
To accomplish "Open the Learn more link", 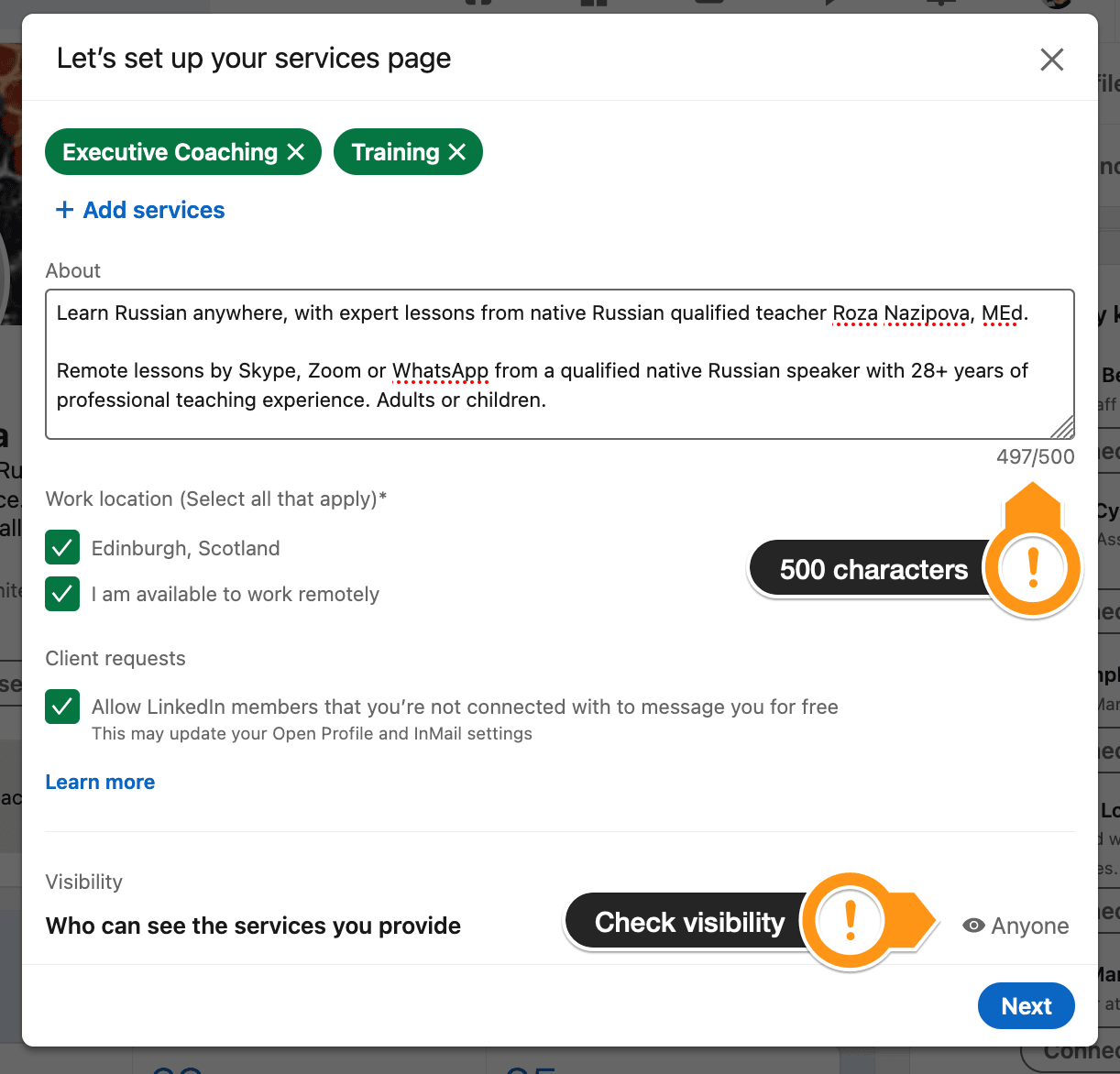I will (100, 782).
